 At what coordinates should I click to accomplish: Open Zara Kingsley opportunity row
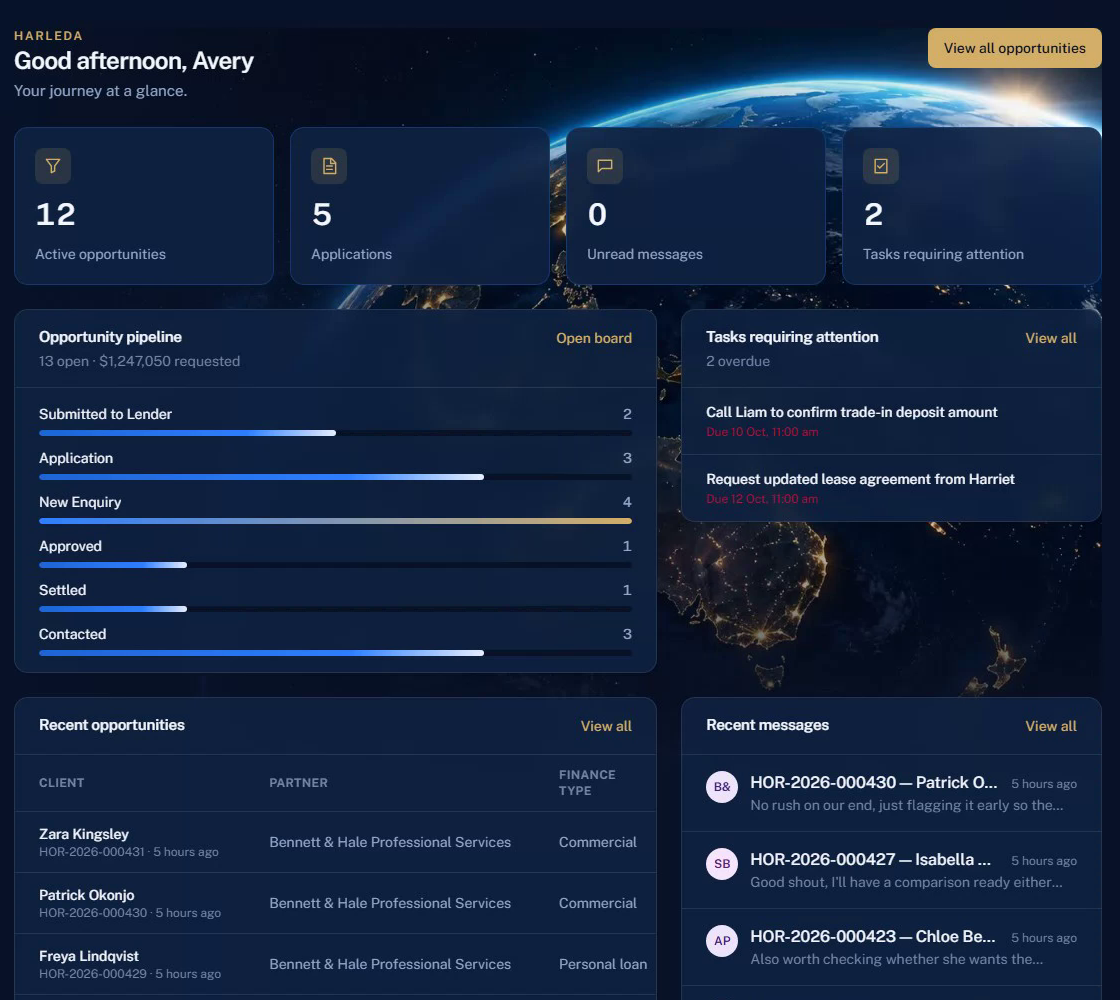(x=335, y=842)
